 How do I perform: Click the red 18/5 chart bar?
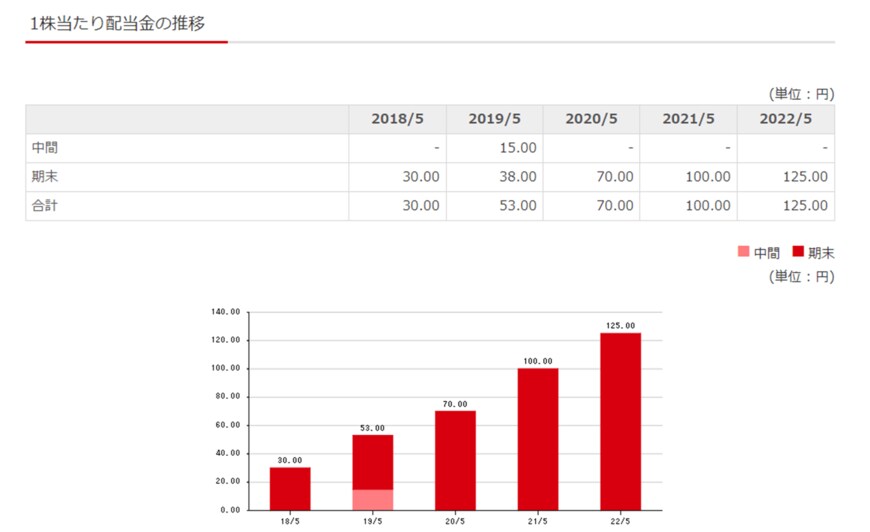point(290,488)
